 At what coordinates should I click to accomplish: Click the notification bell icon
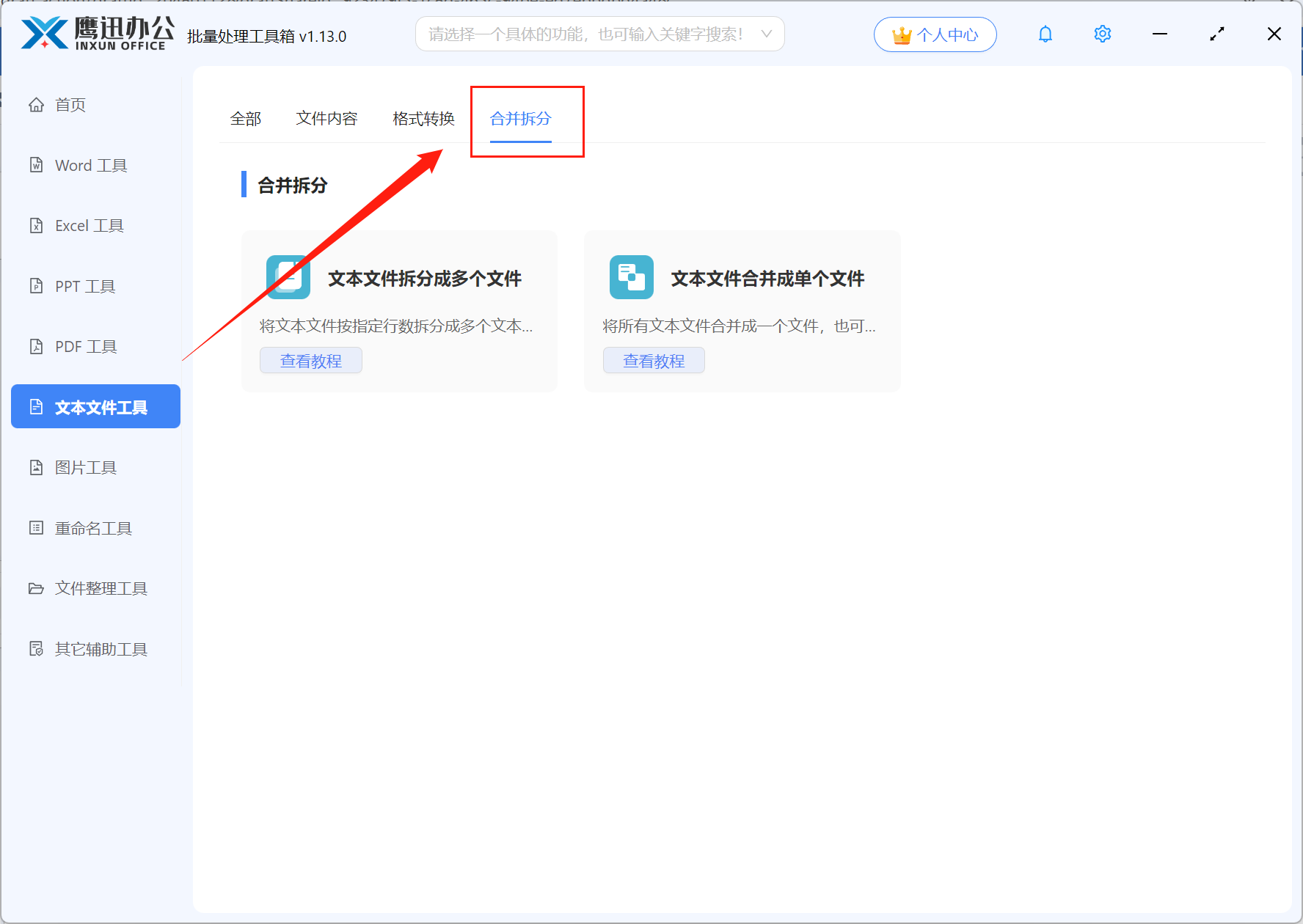[1045, 34]
